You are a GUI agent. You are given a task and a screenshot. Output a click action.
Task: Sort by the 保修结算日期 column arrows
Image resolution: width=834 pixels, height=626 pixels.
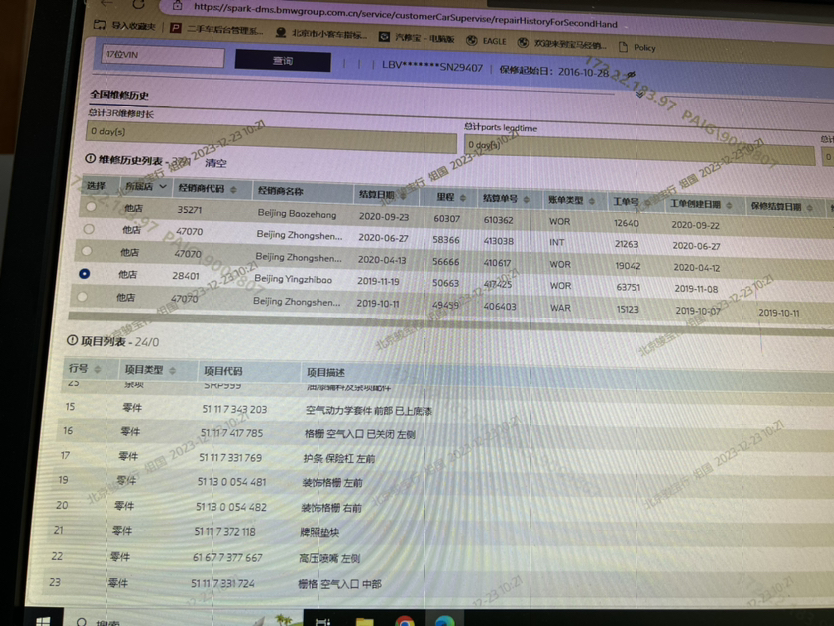pyautogui.click(x=810, y=208)
